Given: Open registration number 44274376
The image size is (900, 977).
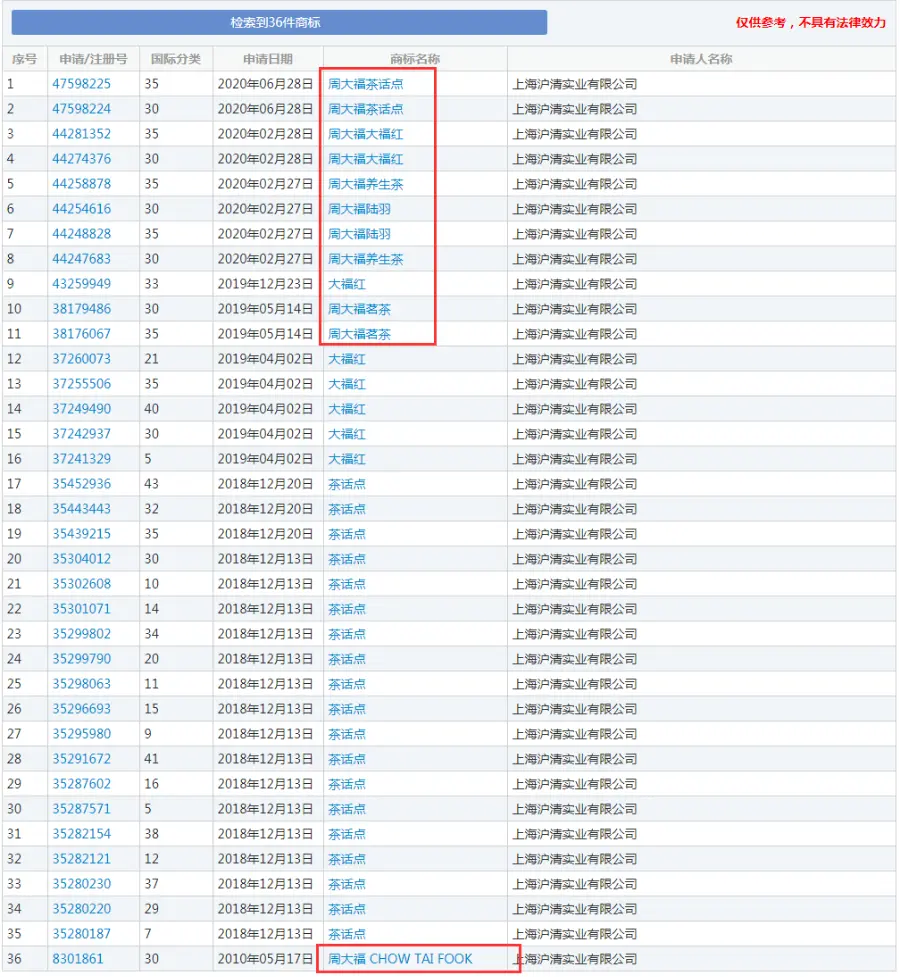Looking at the screenshot, I should click(x=82, y=159).
